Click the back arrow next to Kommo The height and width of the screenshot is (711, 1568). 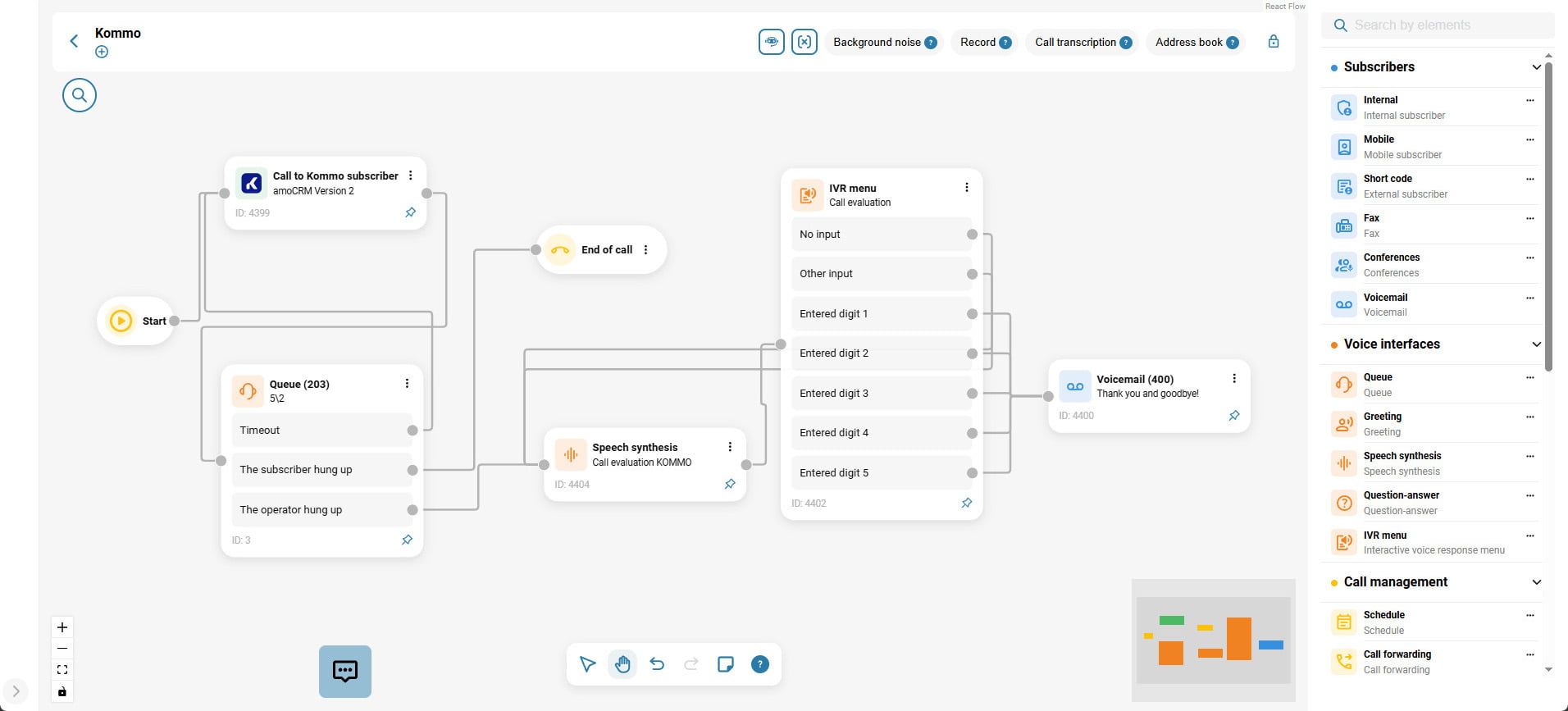pos(74,41)
